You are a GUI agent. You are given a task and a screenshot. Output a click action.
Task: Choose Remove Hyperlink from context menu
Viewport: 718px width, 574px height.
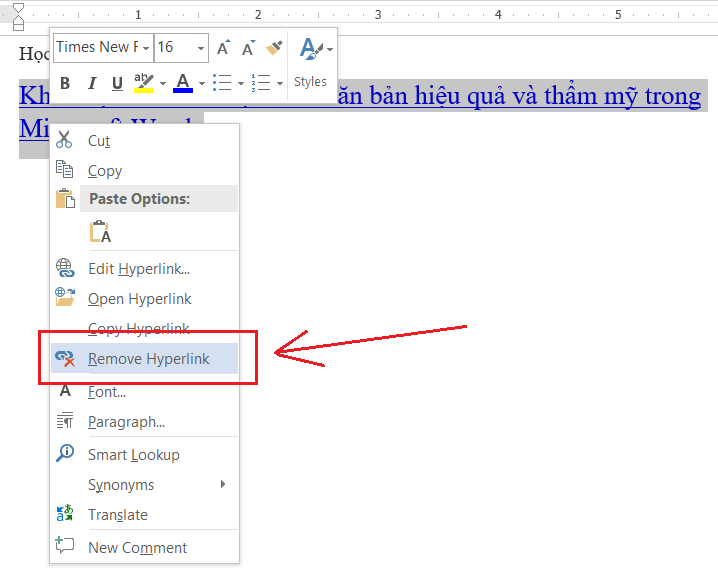[148, 358]
